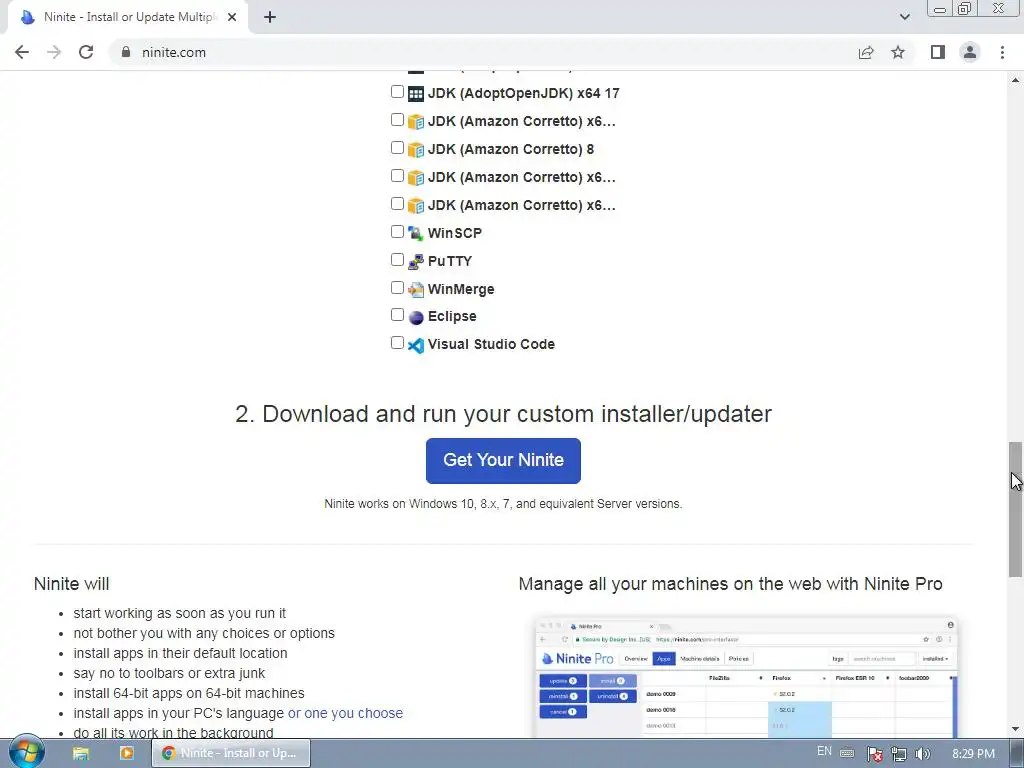Switch to the Ninite browser tab
The height and width of the screenshot is (768, 1024).
(x=127, y=17)
